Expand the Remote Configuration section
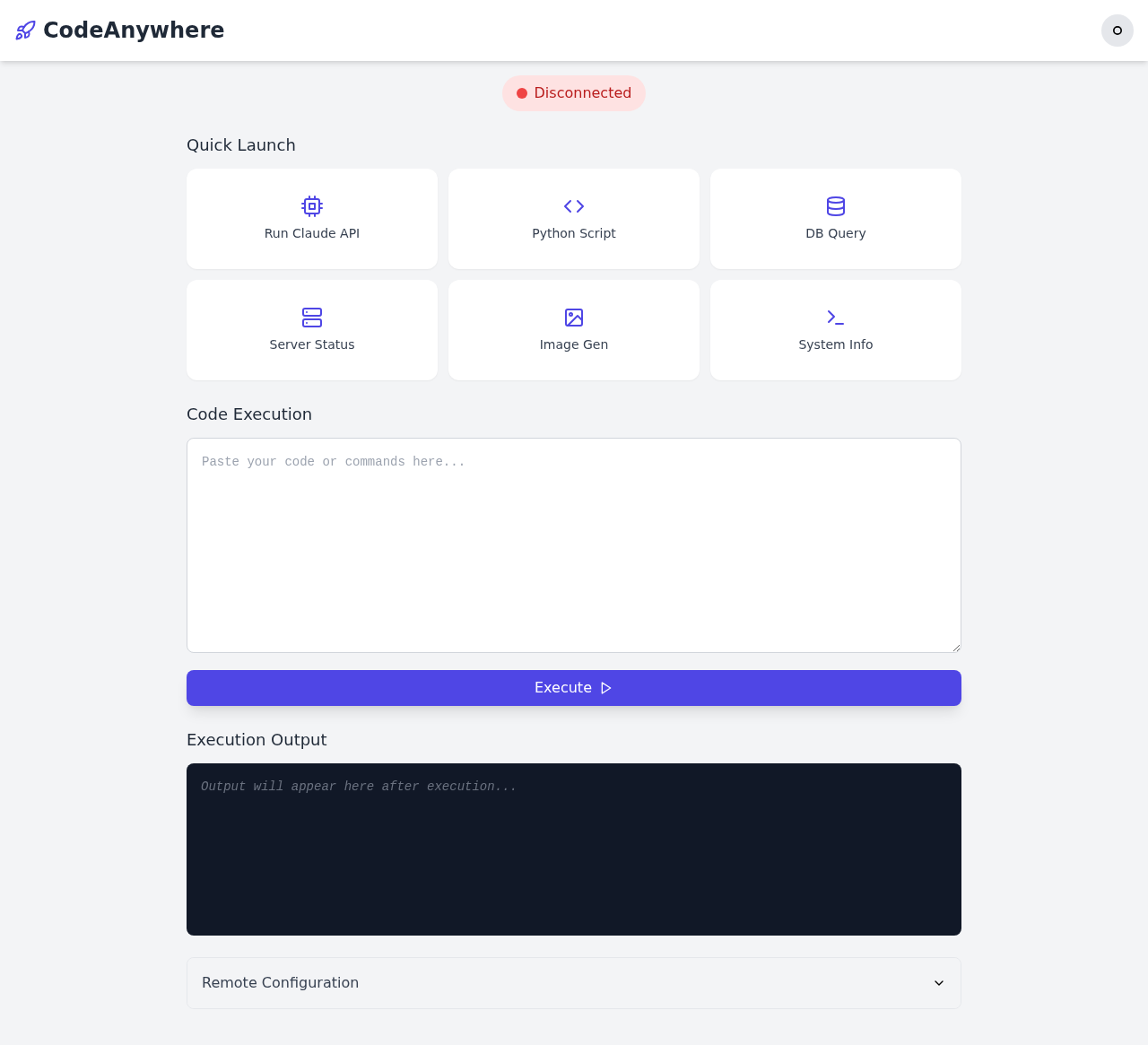 point(573,982)
